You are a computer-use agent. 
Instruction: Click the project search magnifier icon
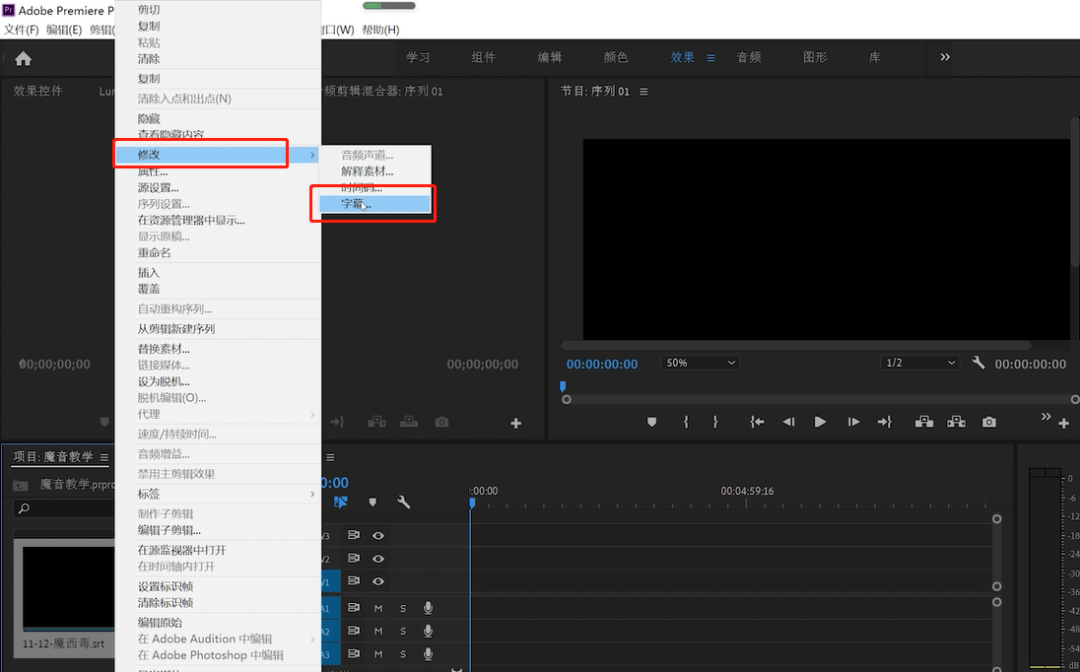click(24, 509)
